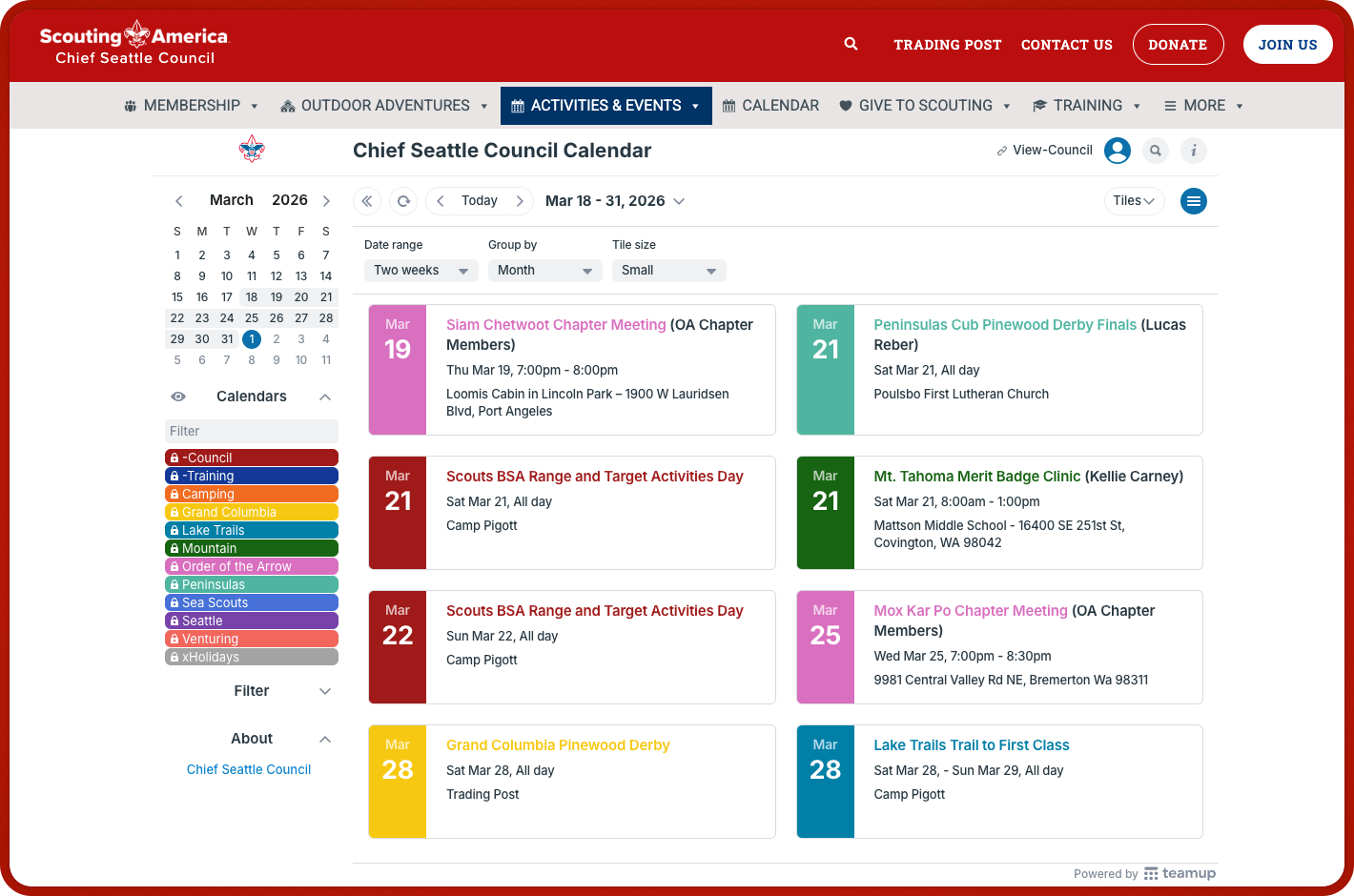
Task: Go to next month in mini calendar
Action: tap(326, 201)
